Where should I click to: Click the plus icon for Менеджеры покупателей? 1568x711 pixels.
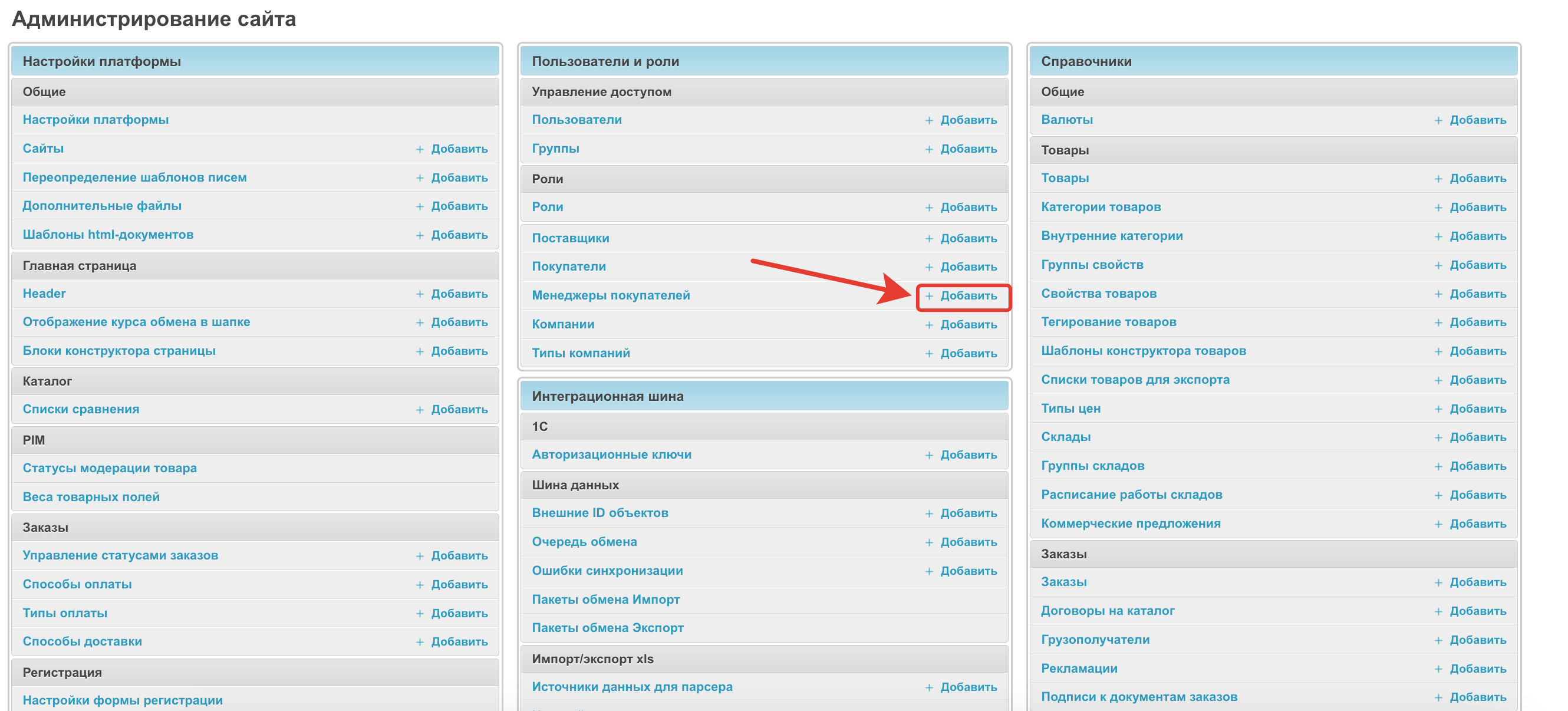pyautogui.click(x=929, y=296)
